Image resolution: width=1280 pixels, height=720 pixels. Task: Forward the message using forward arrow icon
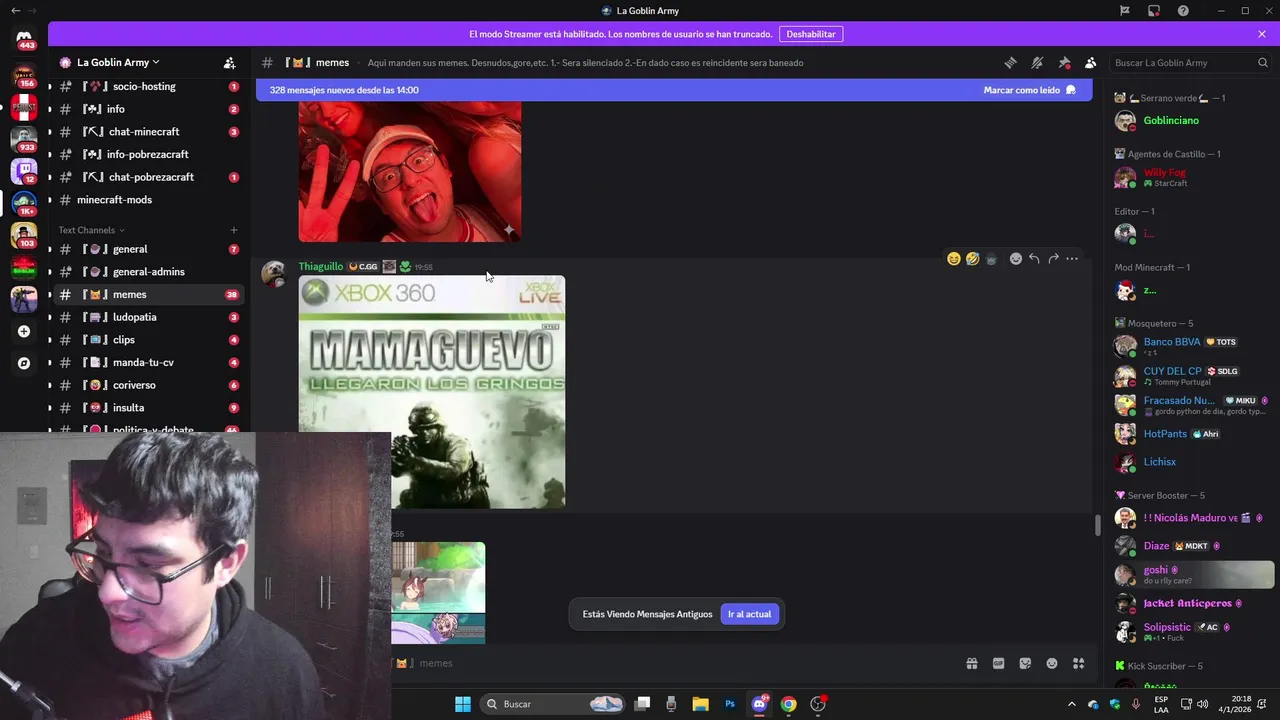pos(1053,259)
